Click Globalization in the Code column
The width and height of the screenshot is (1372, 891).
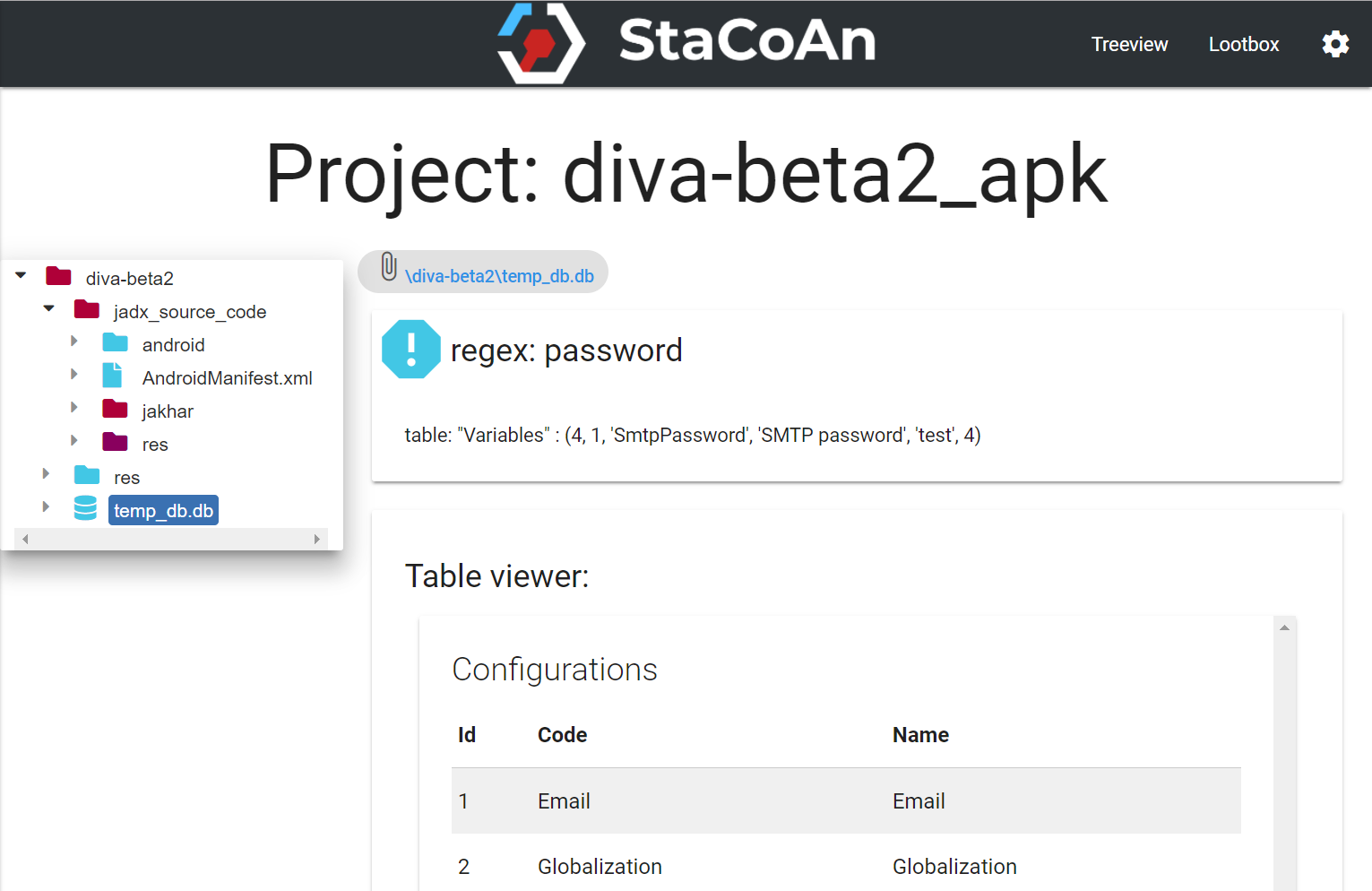[600, 867]
